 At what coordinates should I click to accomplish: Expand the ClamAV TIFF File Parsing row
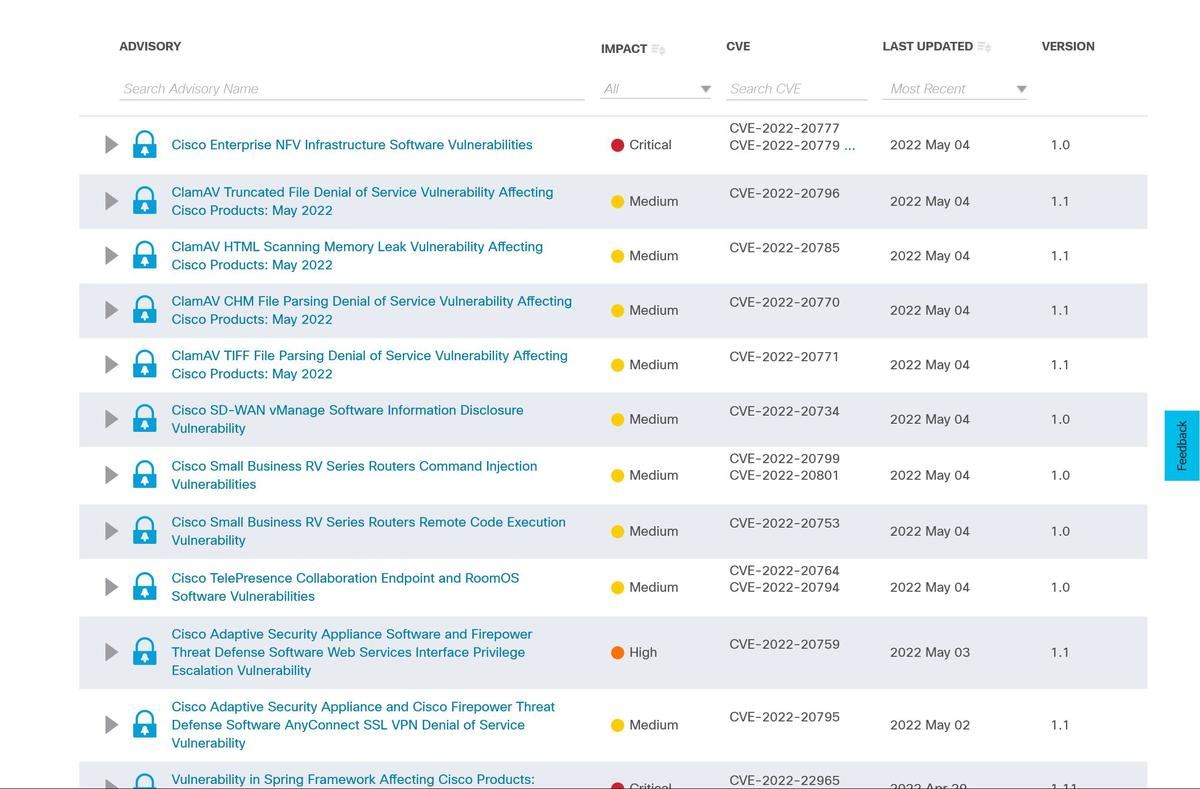point(112,365)
